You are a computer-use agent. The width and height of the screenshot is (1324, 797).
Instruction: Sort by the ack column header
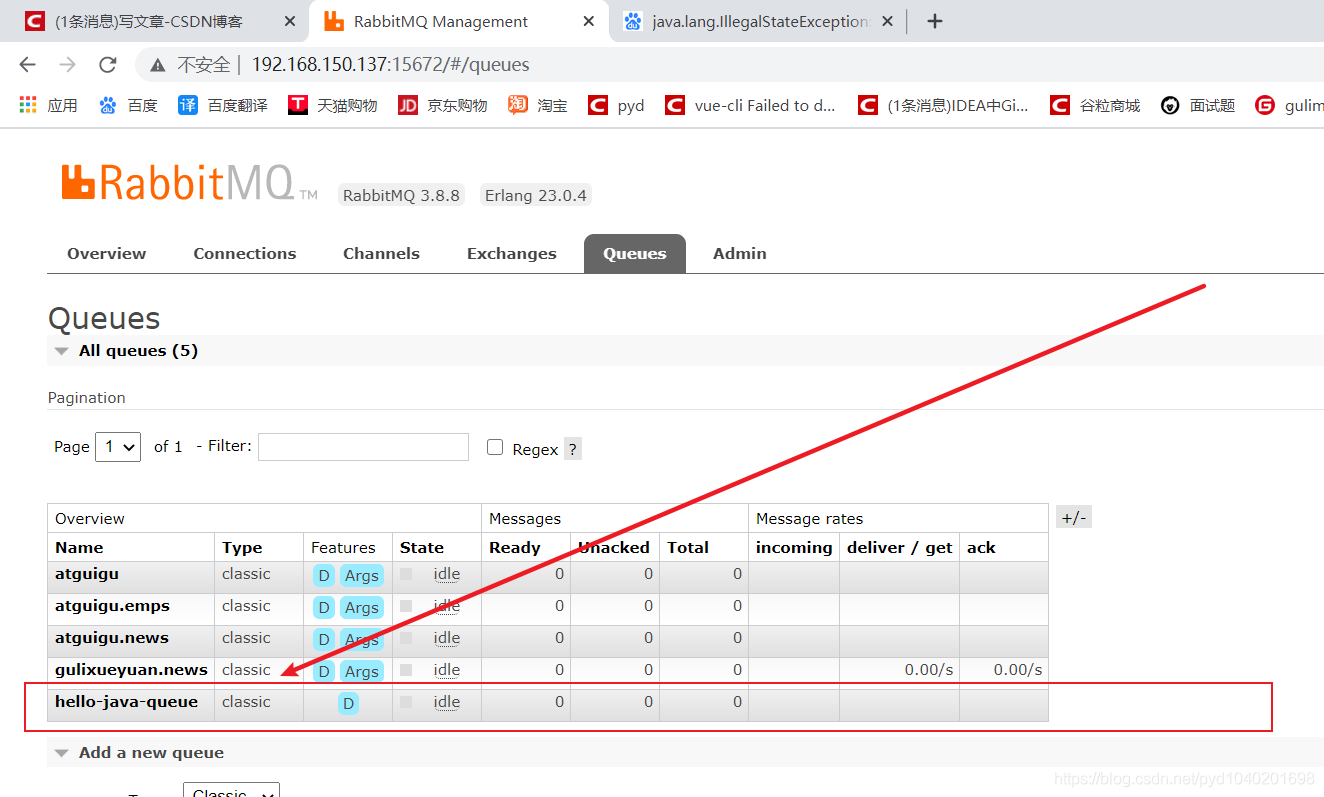pos(981,548)
